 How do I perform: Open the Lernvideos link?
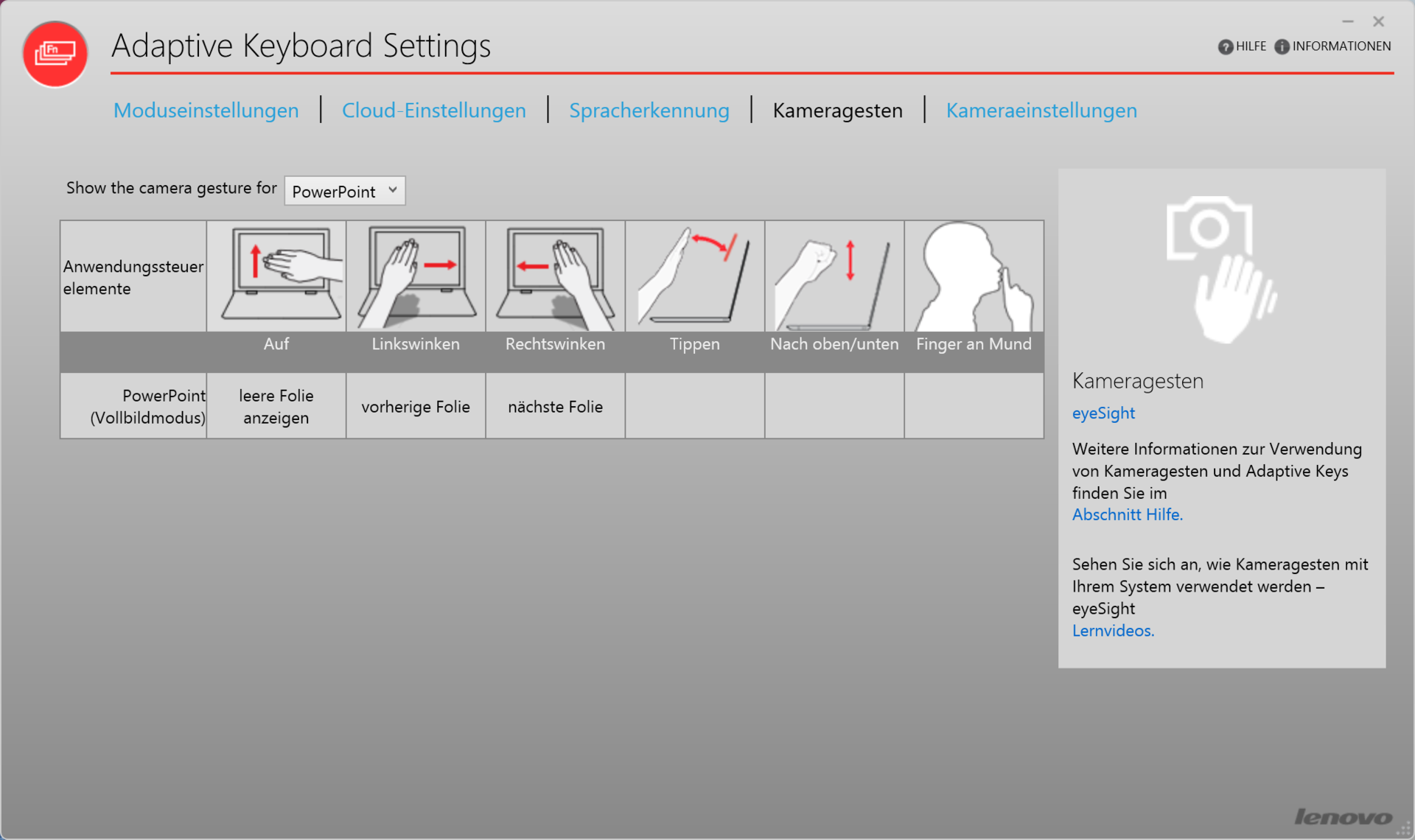[1113, 631]
